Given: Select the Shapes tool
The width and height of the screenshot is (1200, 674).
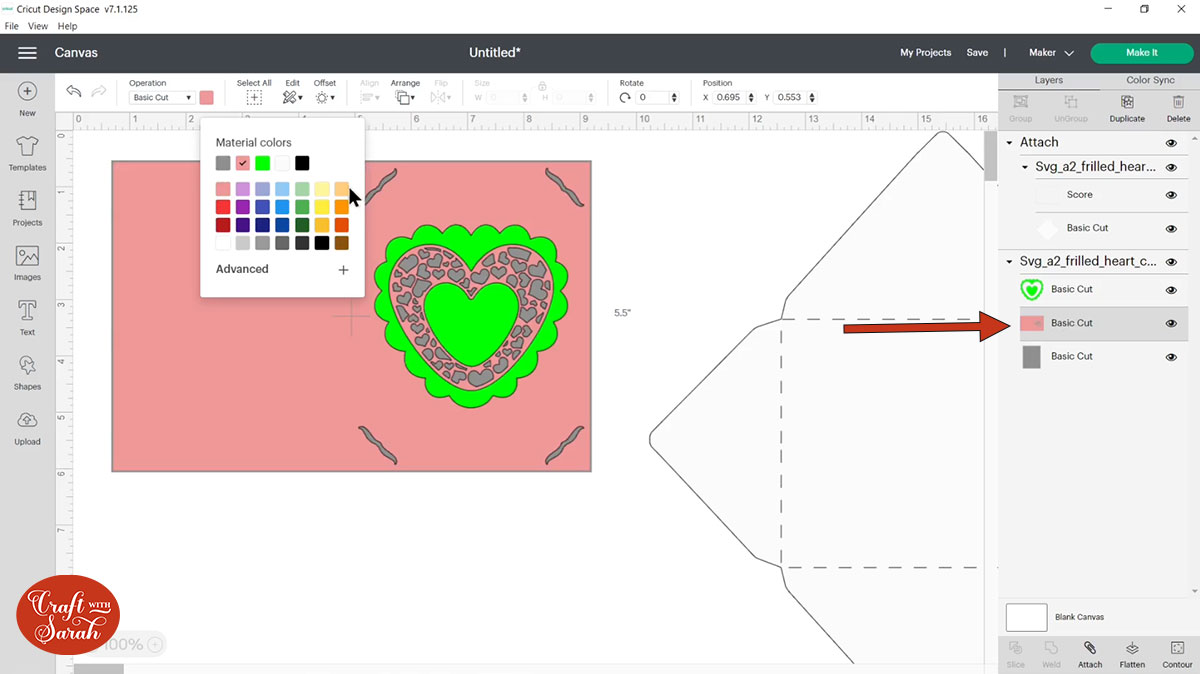Looking at the screenshot, I should coord(27,370).
